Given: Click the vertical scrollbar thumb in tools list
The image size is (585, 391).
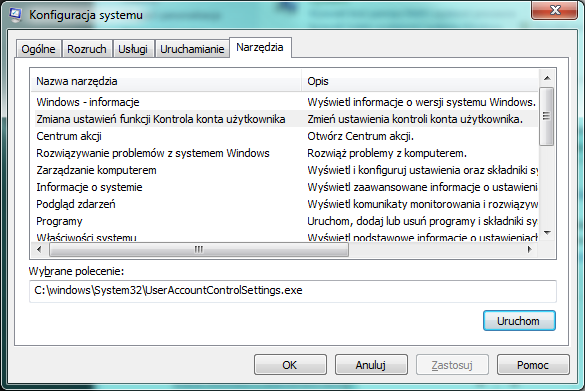Looking at the screenshot, I should 547,116.
